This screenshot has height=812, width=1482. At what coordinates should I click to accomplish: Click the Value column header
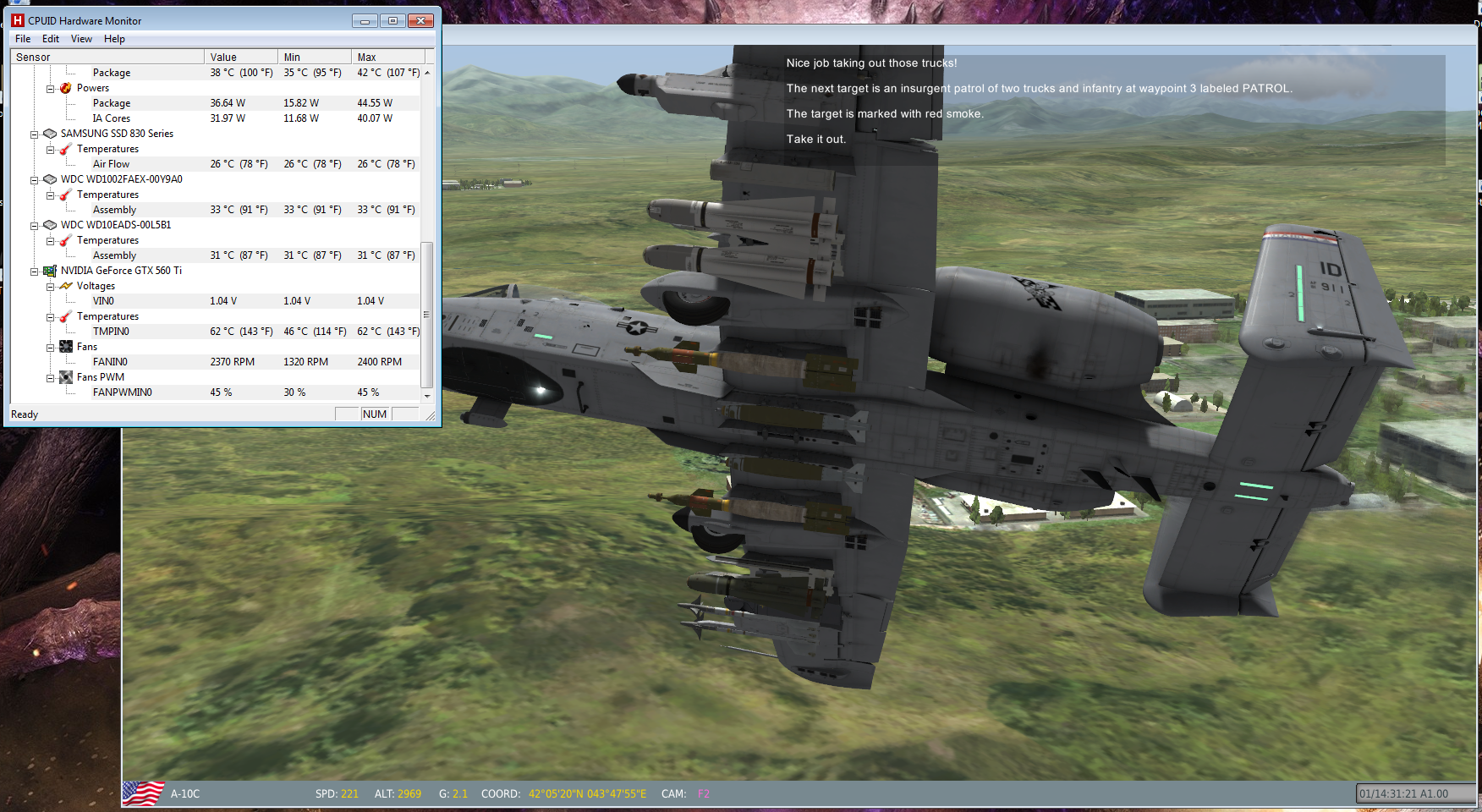(x=241, y=57)
